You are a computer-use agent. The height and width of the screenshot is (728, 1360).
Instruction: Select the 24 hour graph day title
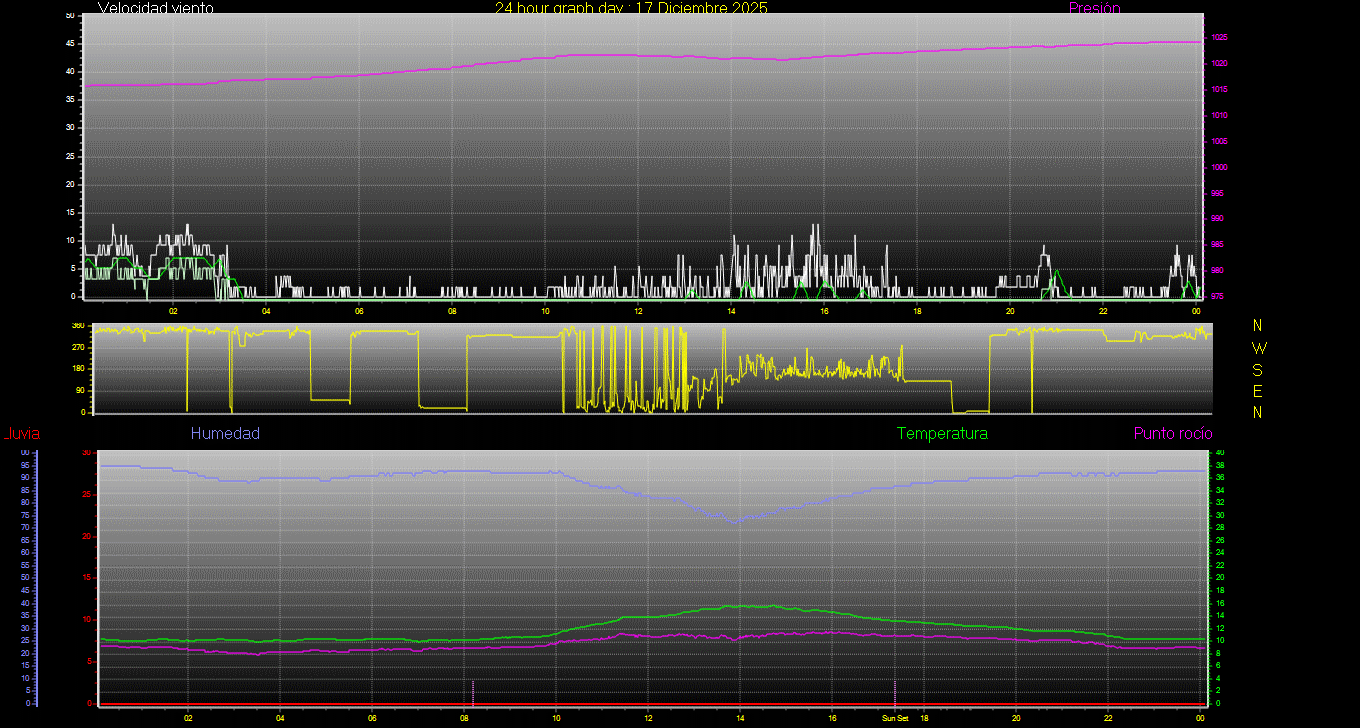click(631, 8)
